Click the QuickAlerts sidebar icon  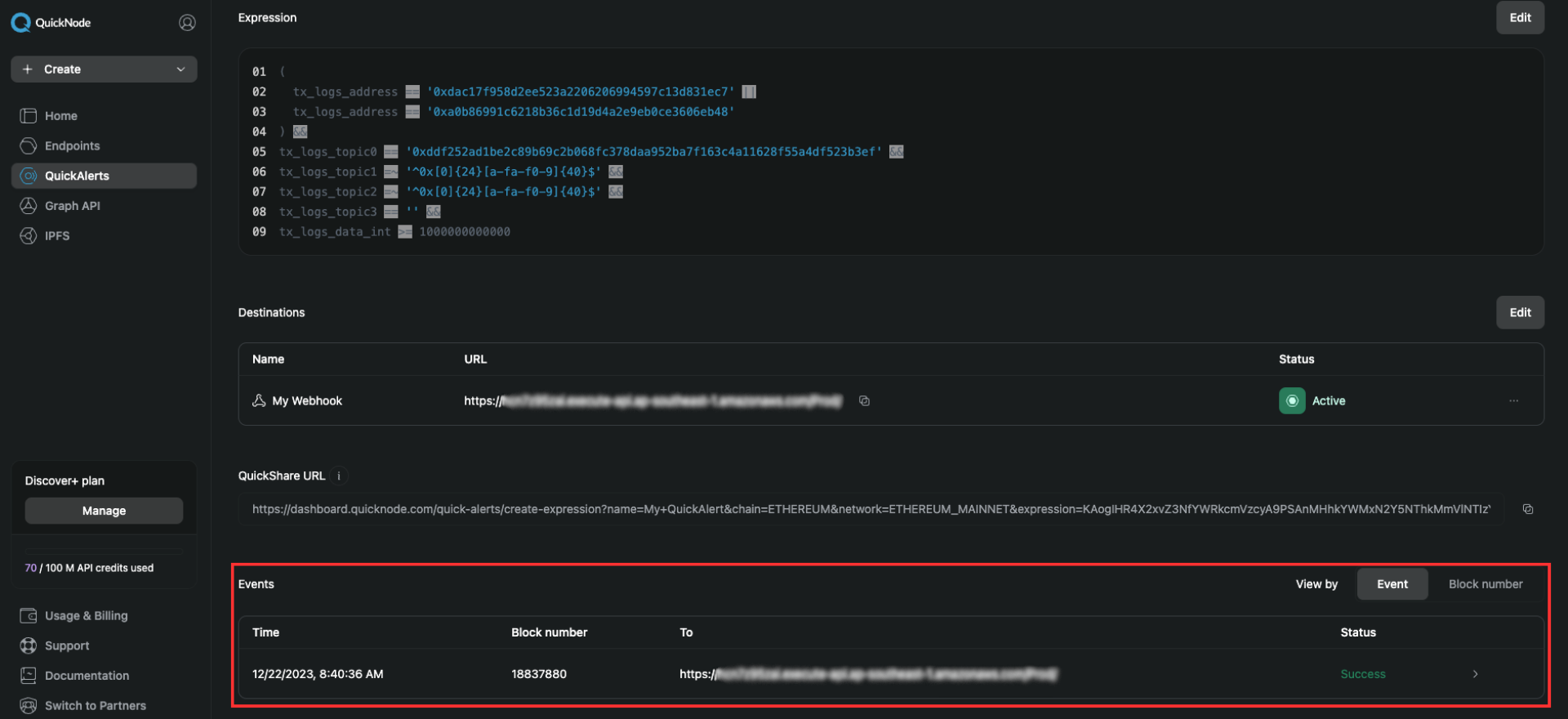(29, 176)
